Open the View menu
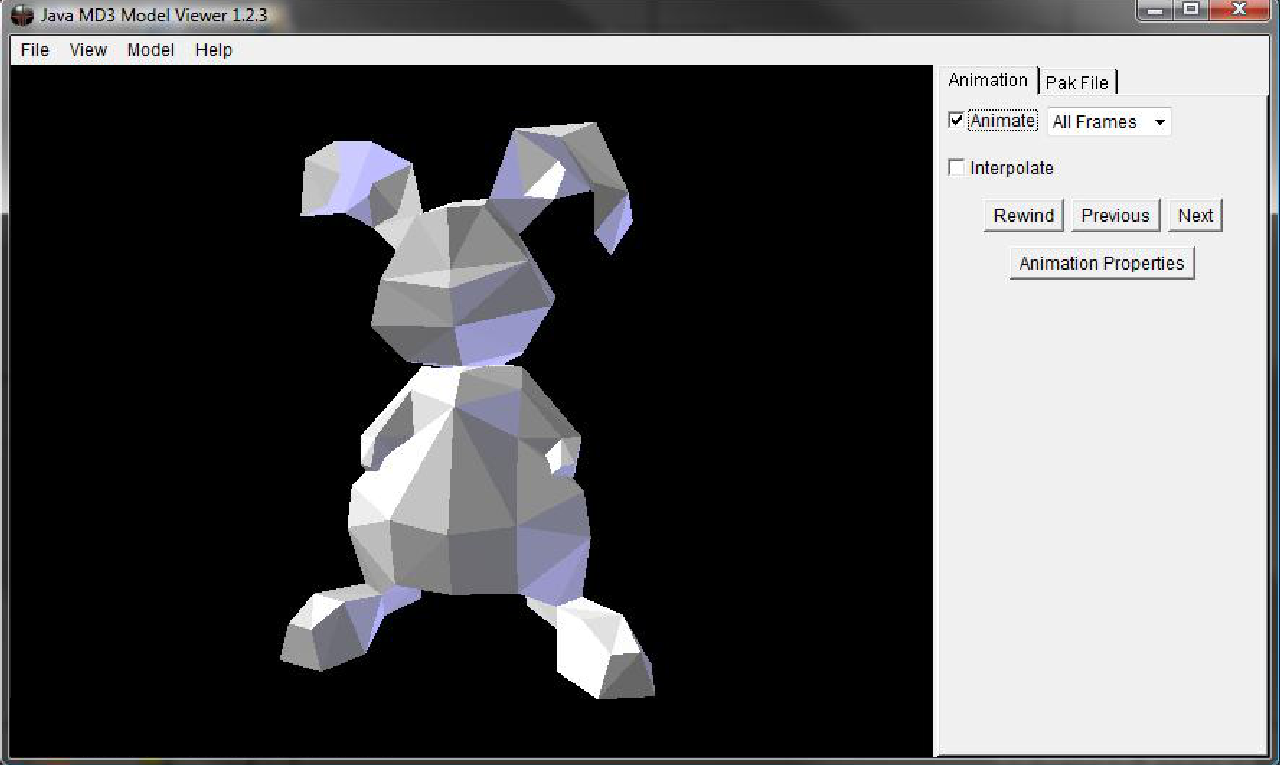This screenshot has height=765, width=1280. coord(88,50)
